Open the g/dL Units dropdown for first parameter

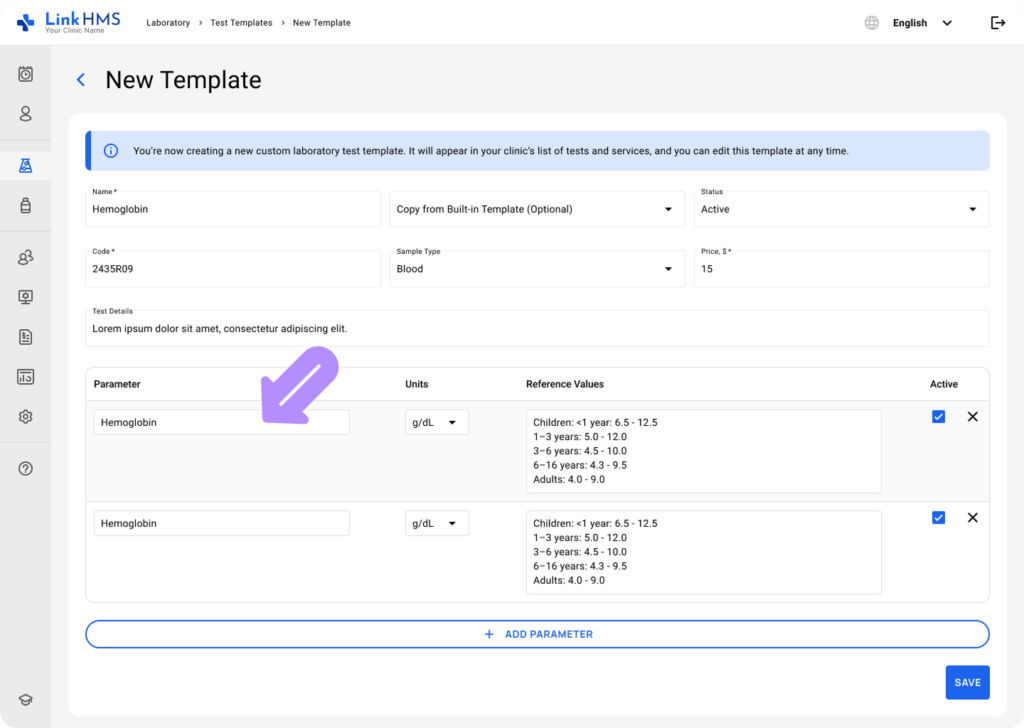pos(437,422)
